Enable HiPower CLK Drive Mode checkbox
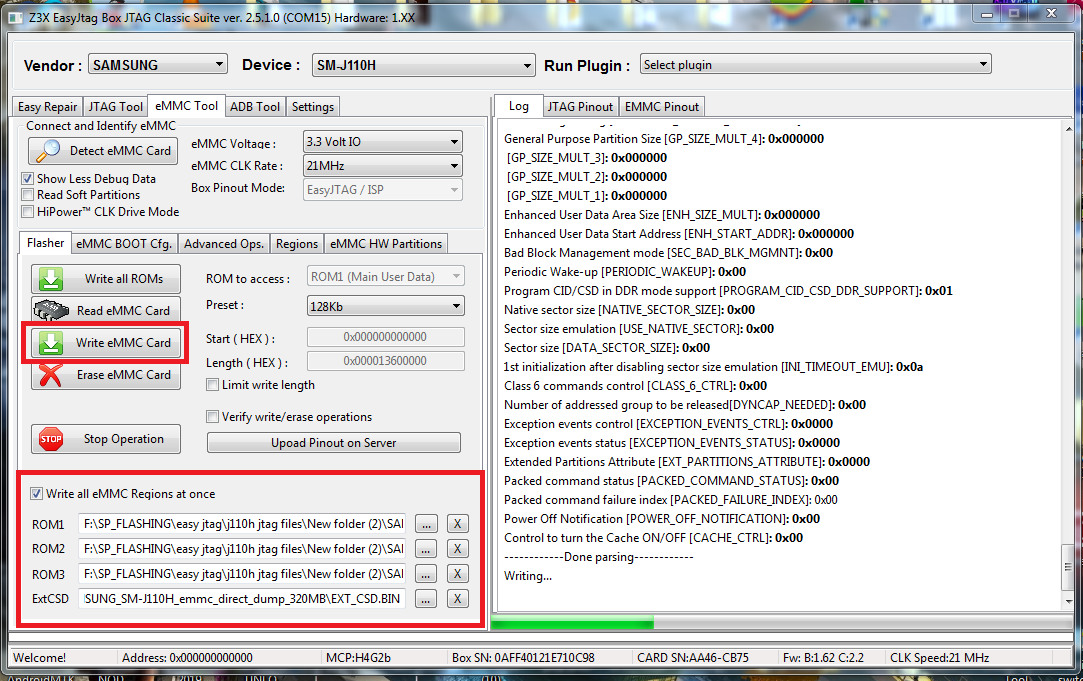This screenshot has width=1083, height=681. (x=28, y=212)
